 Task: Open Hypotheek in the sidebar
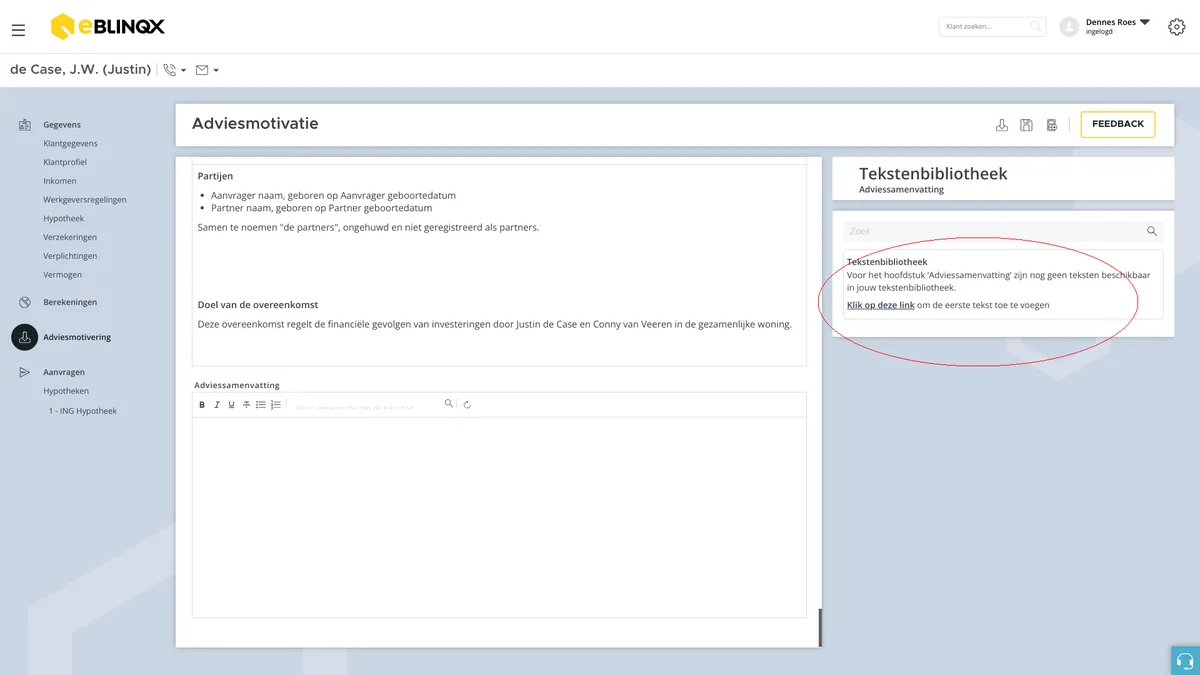point(64,218)
